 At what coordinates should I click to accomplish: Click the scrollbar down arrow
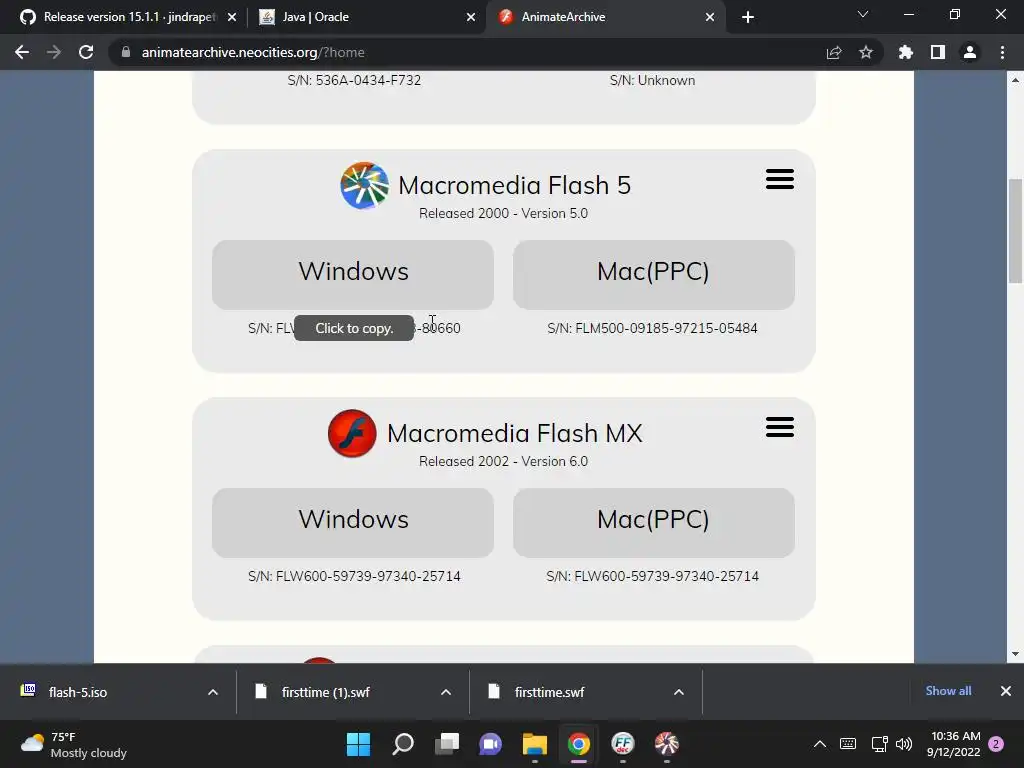pos(1016,654)
